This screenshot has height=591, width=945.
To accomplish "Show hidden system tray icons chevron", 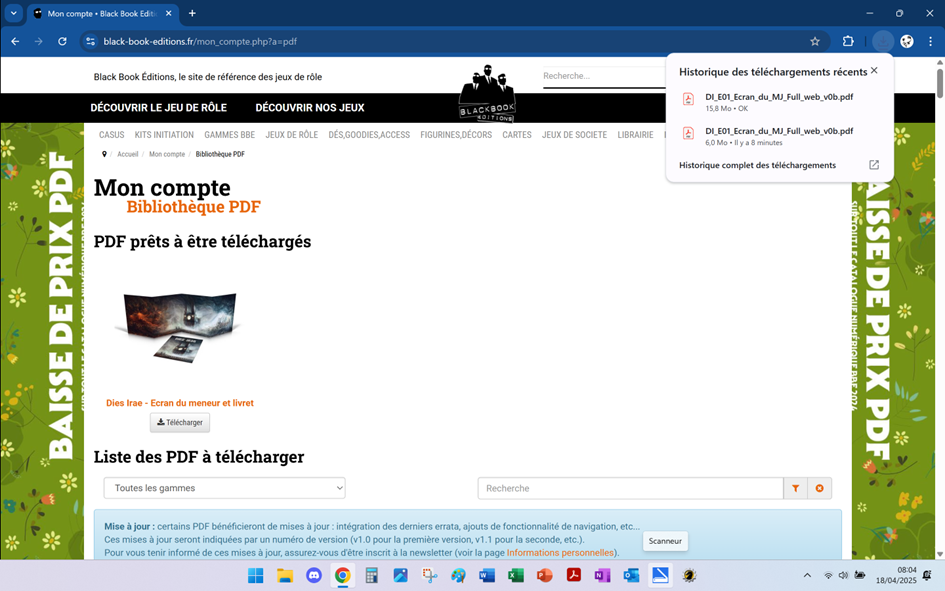I will (x=807, y=575).
